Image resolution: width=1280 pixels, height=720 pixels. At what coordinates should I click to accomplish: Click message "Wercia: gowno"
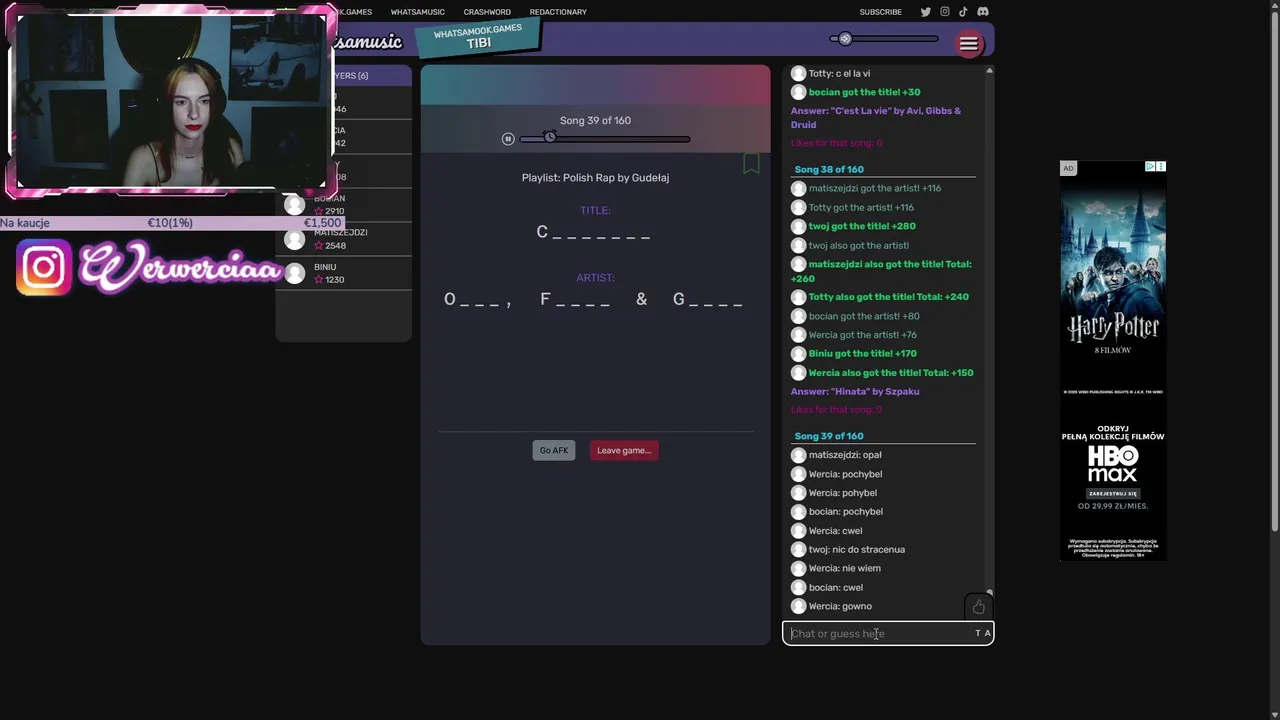pyautogui.click(x=840, y=606)
